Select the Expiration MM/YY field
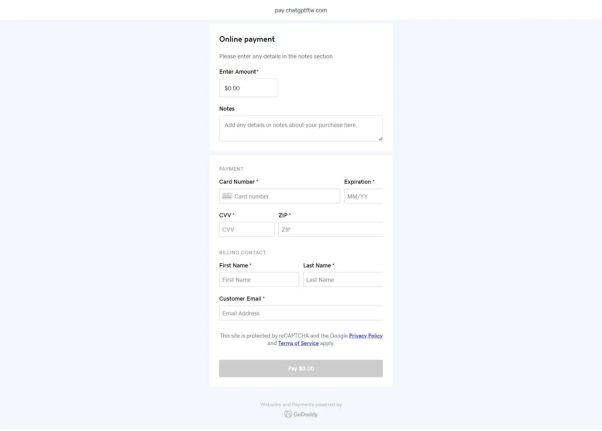This screenshot has width=602, height=431. click(364, 196)
